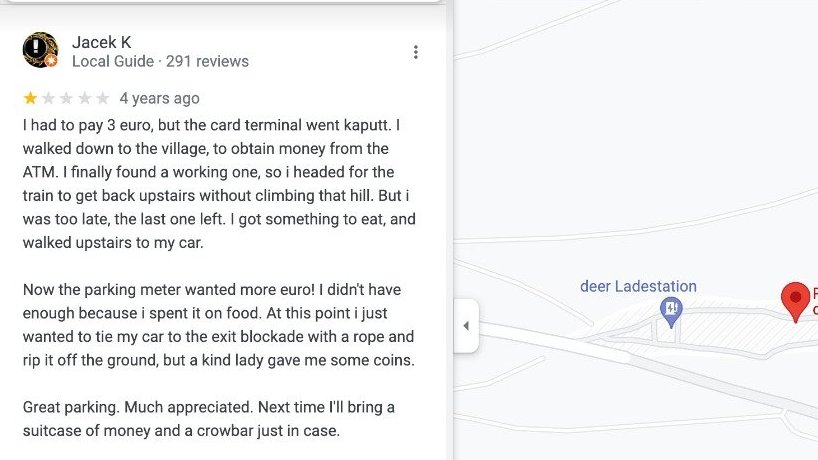This screenshot has height=460, width=818.
Task: Click the paragraph starting 'I had to pay'
Action: (219, 184)
